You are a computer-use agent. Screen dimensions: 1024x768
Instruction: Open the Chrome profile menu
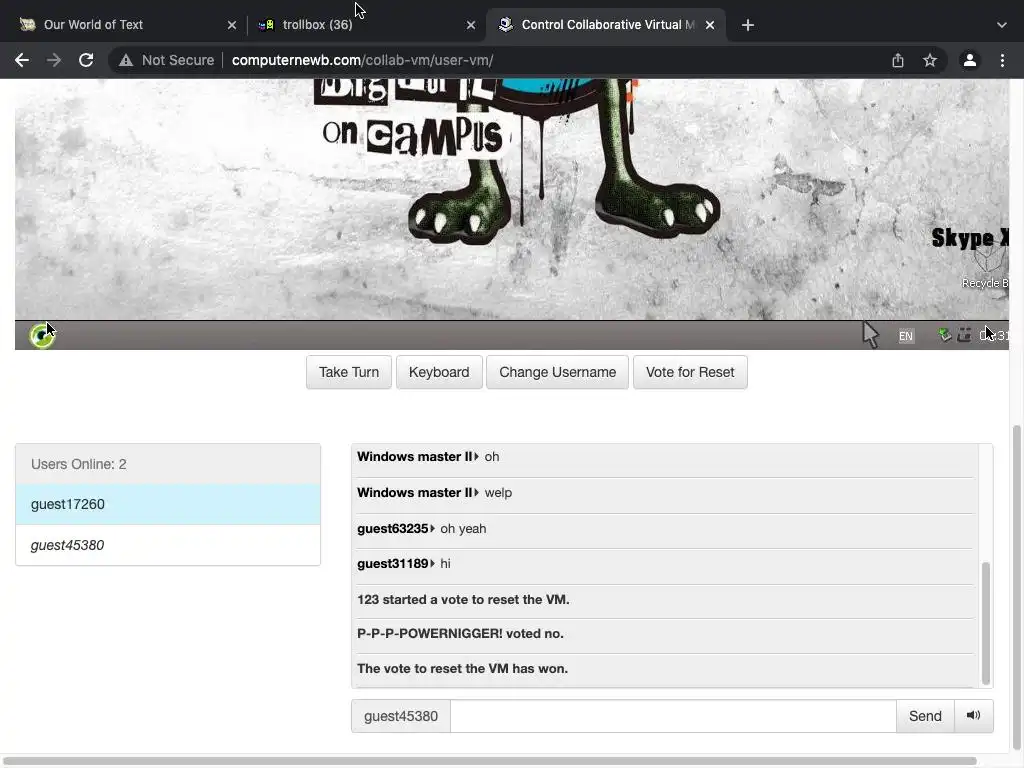pos(970,60)
